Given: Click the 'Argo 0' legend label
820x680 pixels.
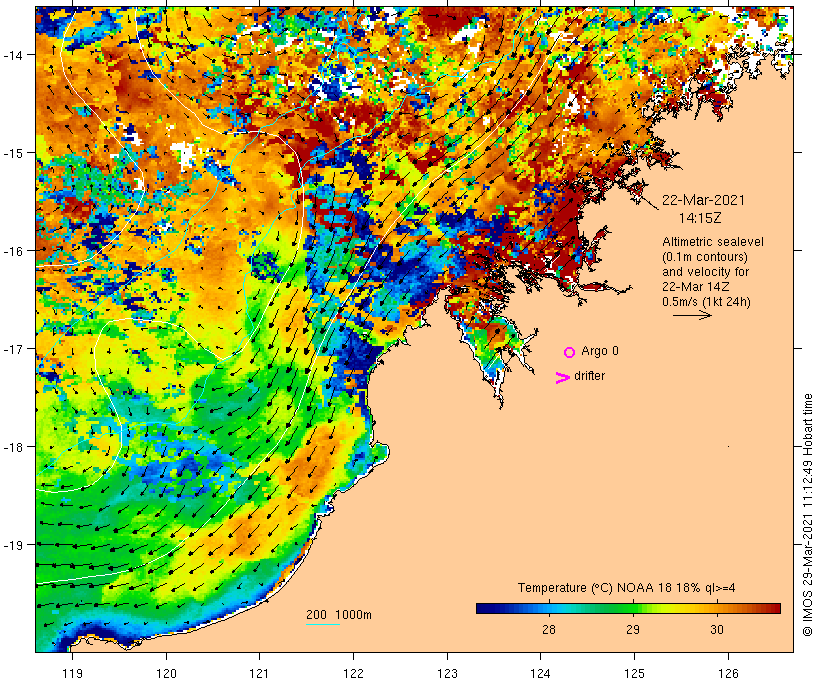Looking at the screenshot, I should 600,351.
